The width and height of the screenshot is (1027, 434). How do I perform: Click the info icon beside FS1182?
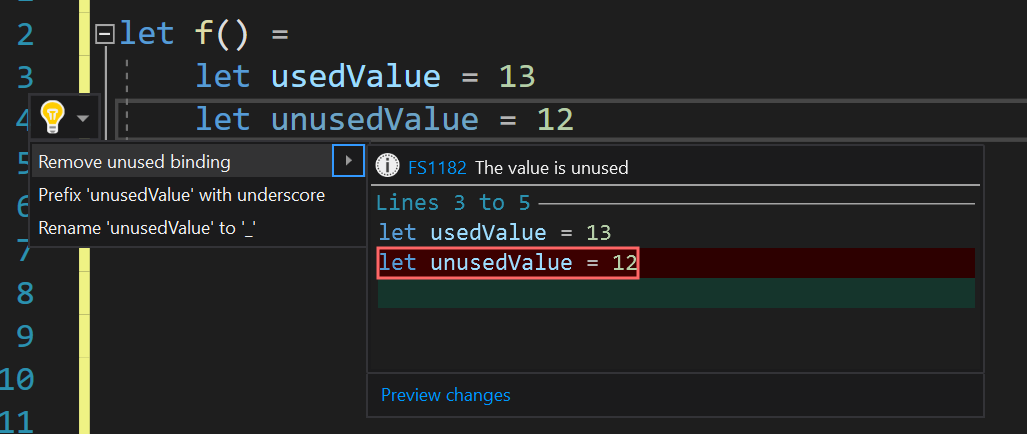387,167
